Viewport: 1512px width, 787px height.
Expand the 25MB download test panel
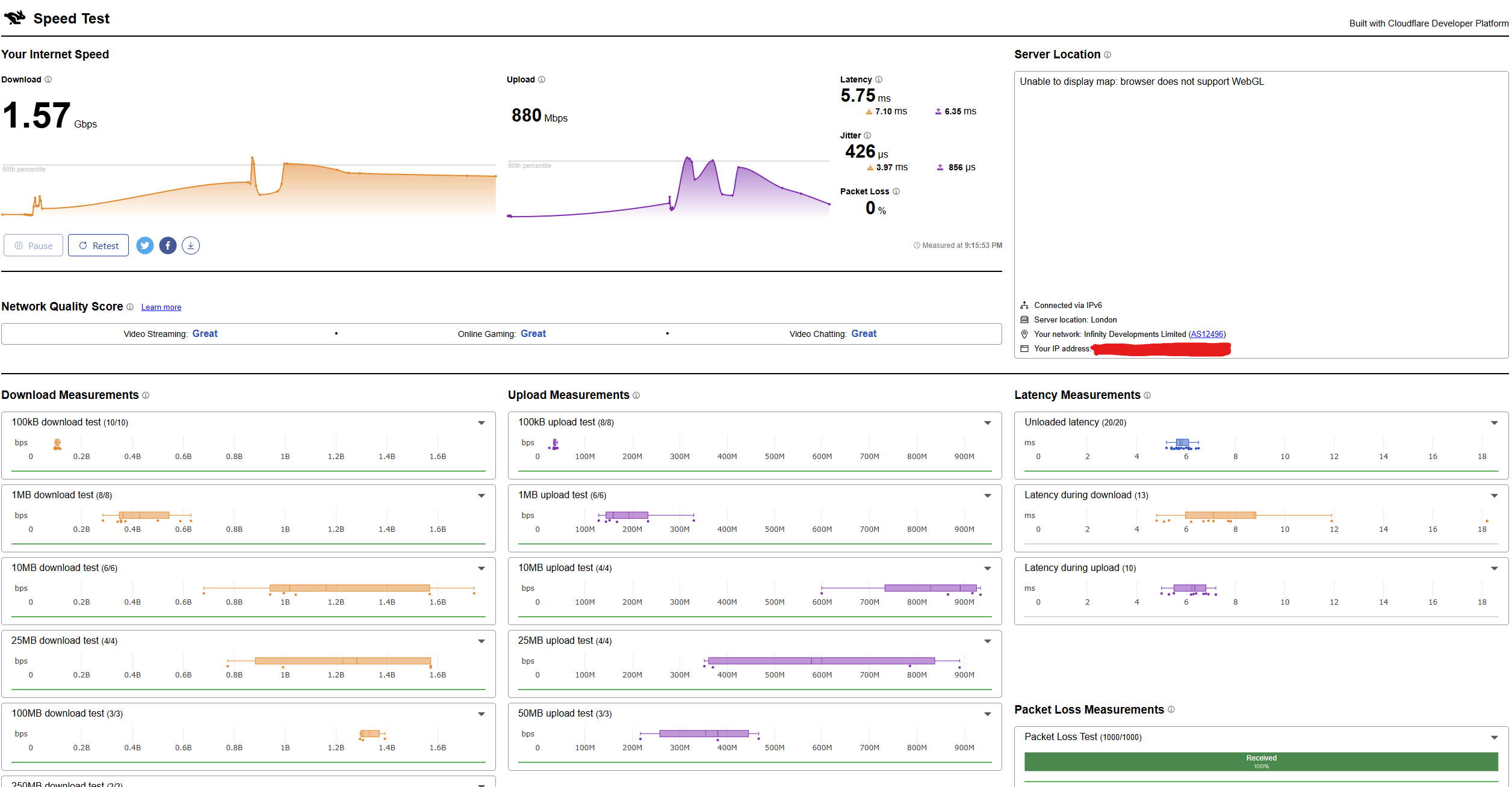point(482,641)
